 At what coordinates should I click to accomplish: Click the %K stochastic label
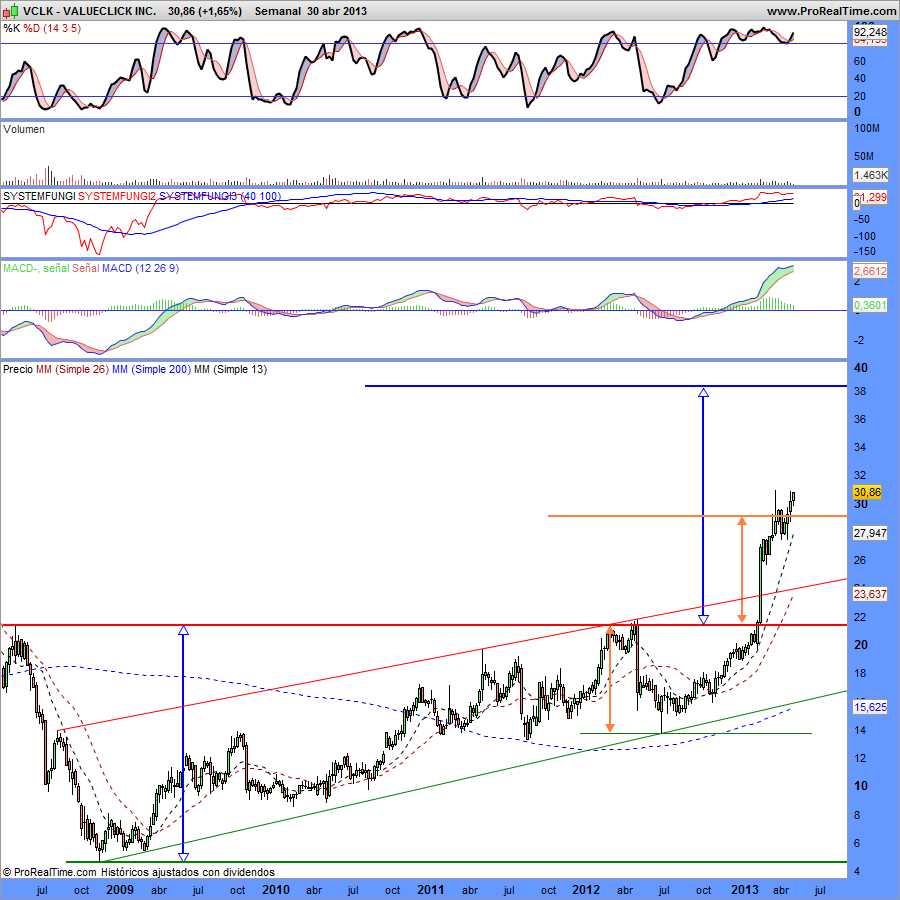click(11, 28)
